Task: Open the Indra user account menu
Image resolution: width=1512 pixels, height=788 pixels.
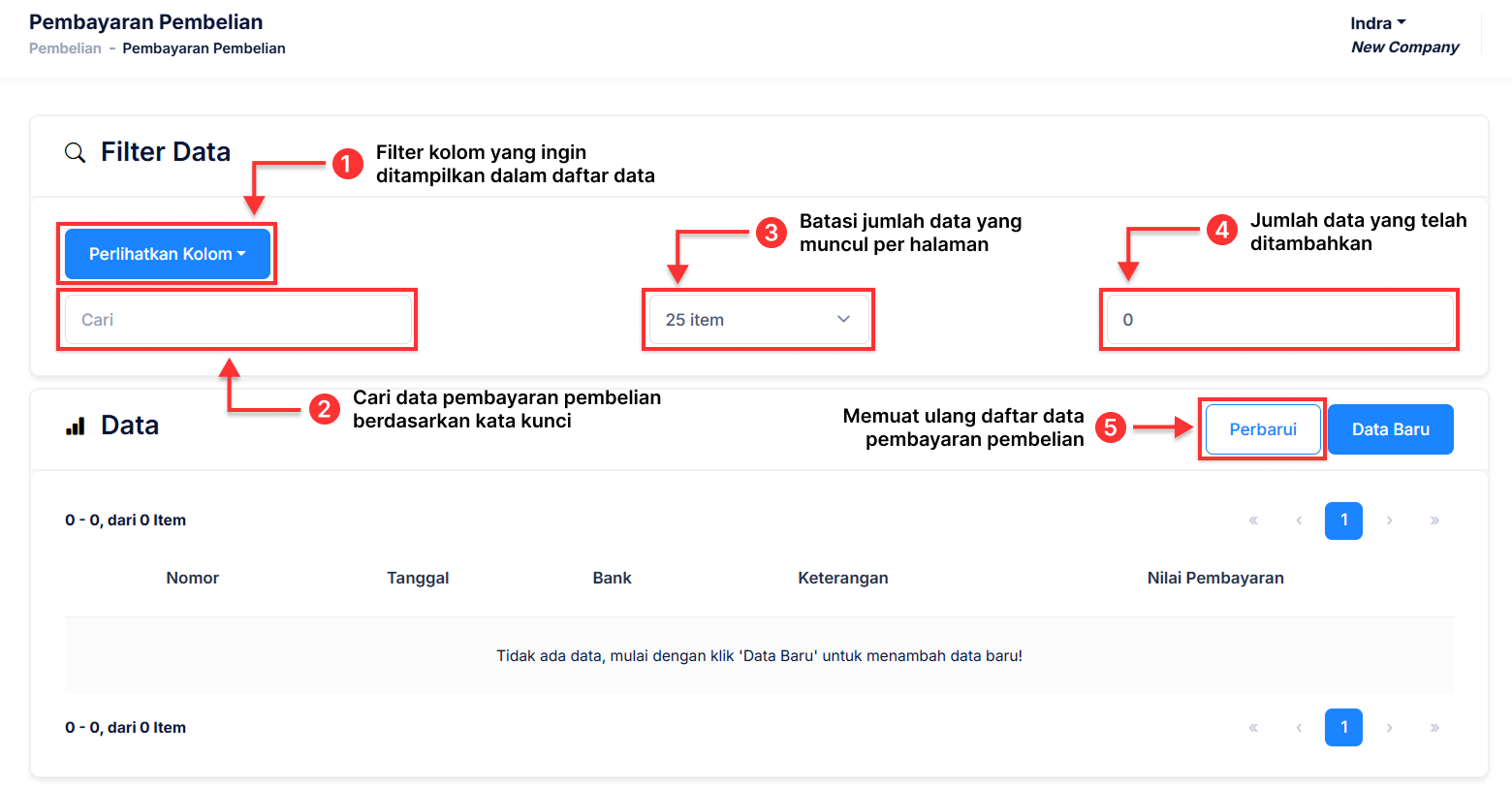Action: [1377, 23]
